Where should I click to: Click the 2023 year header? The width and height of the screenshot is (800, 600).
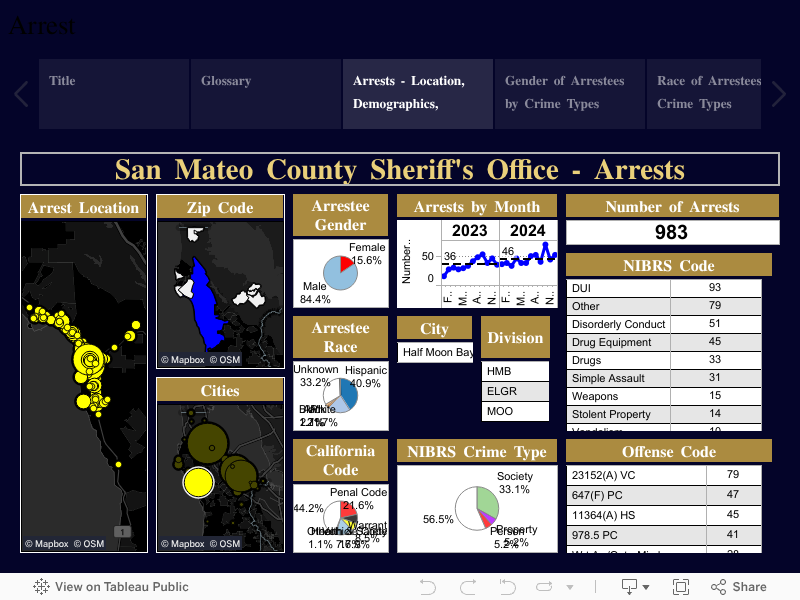point(470,231)
